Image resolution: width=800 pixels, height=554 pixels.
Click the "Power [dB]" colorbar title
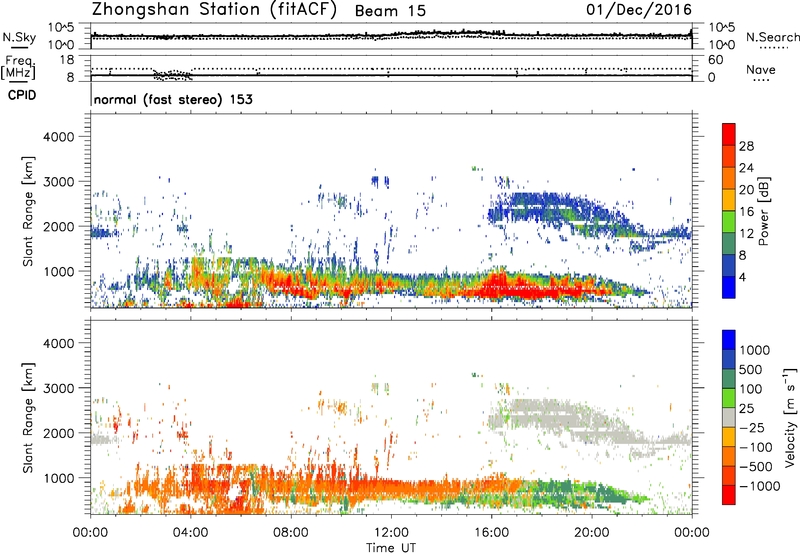pyautogui.click(x=763, y=211)
